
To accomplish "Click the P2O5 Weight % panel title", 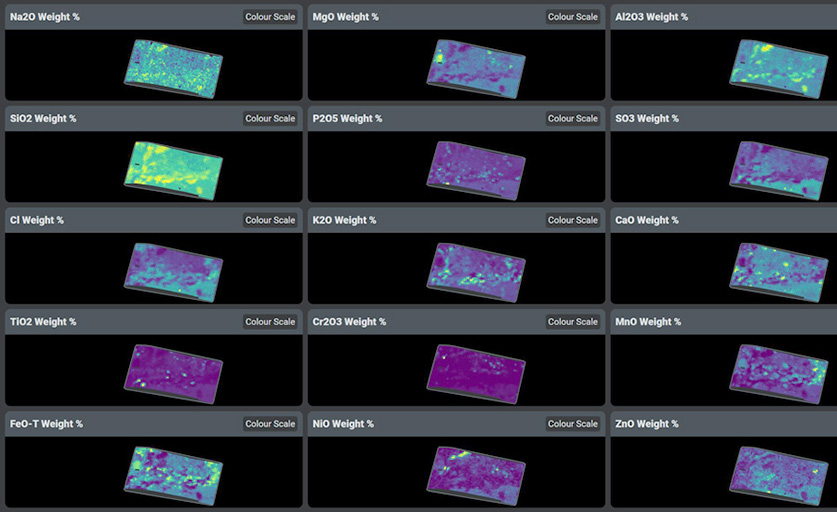I will [x=347, y=118].
